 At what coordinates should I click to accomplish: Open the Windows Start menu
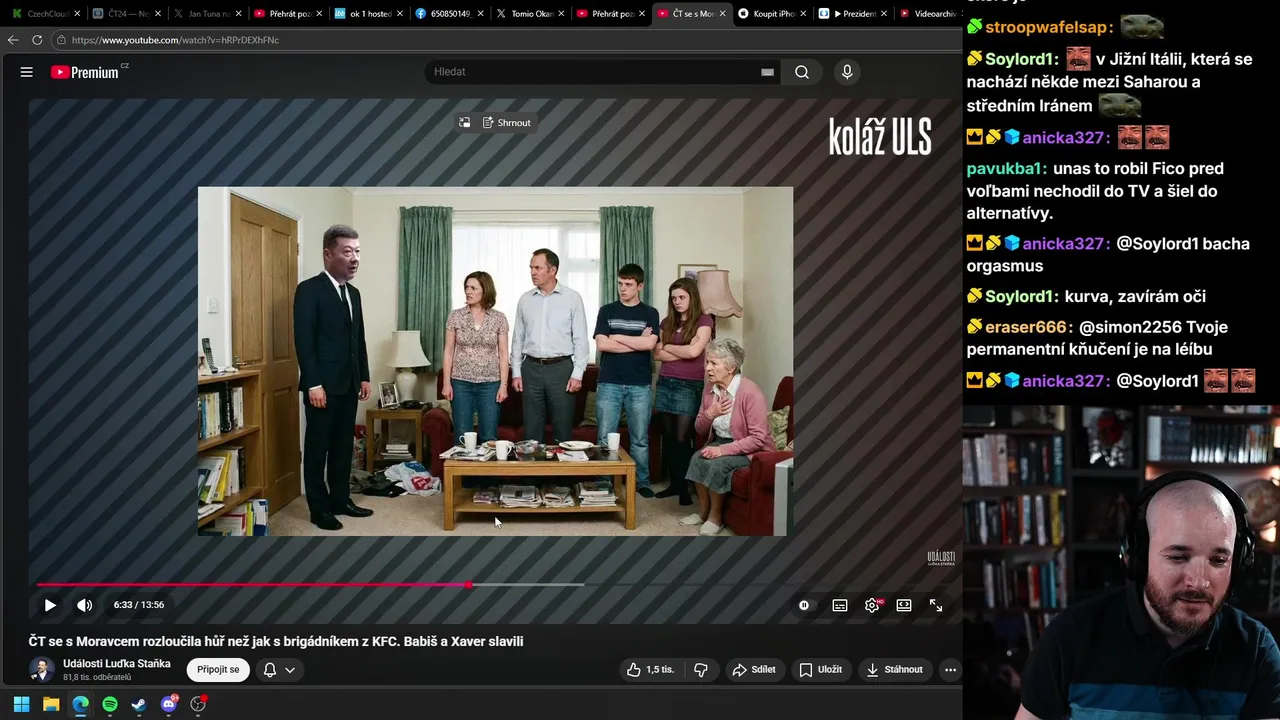pos(21,704)
